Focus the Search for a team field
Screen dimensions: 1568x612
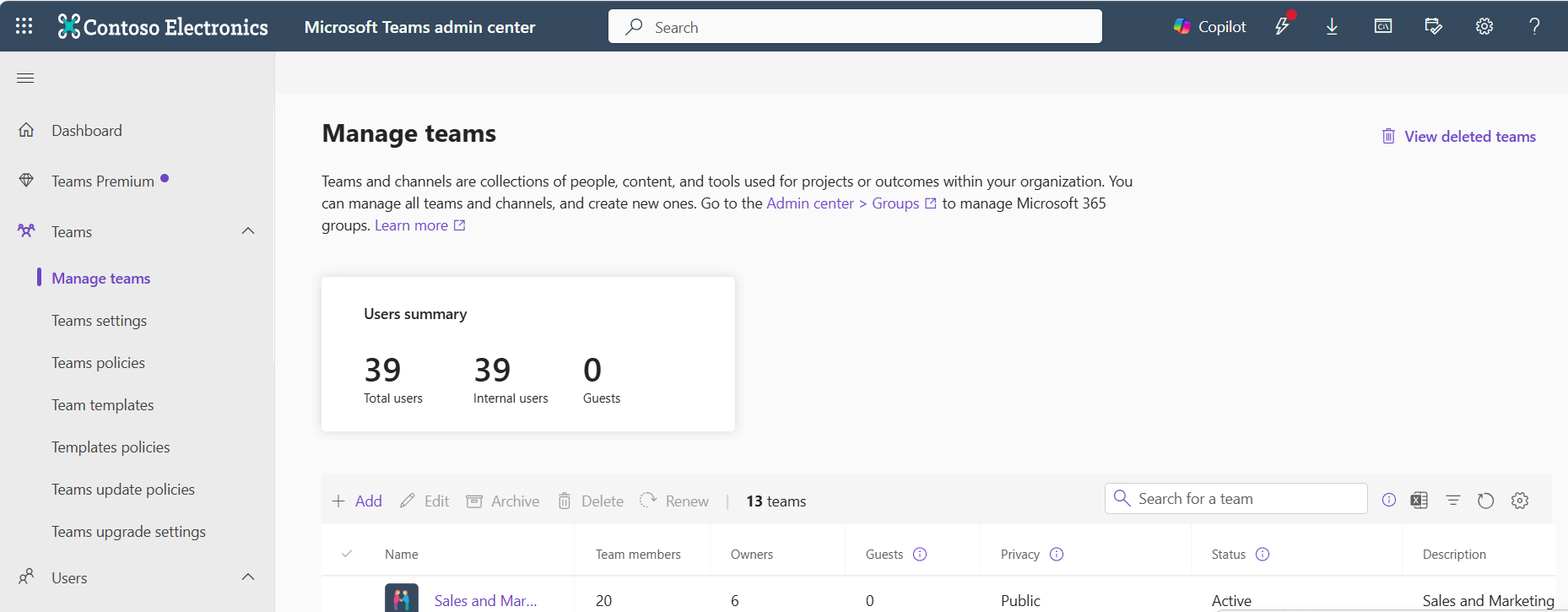1236,498
